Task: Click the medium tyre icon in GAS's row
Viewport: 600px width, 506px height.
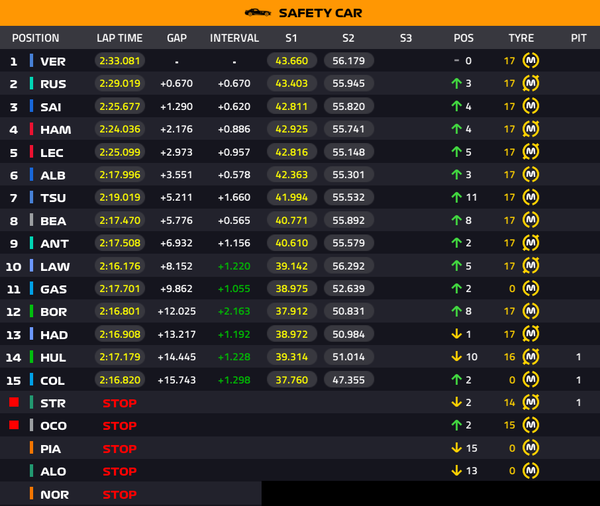Action: click(x=531, y=288)
